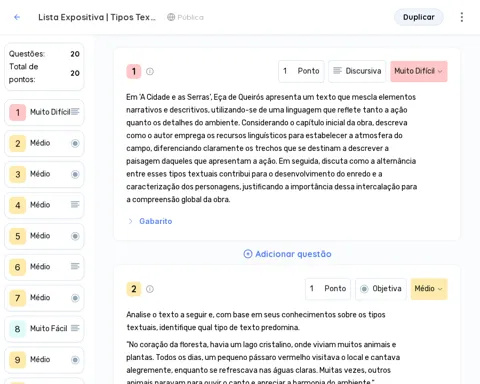Click the quoted passage 'No coração da floresta'

pos(263,363)
